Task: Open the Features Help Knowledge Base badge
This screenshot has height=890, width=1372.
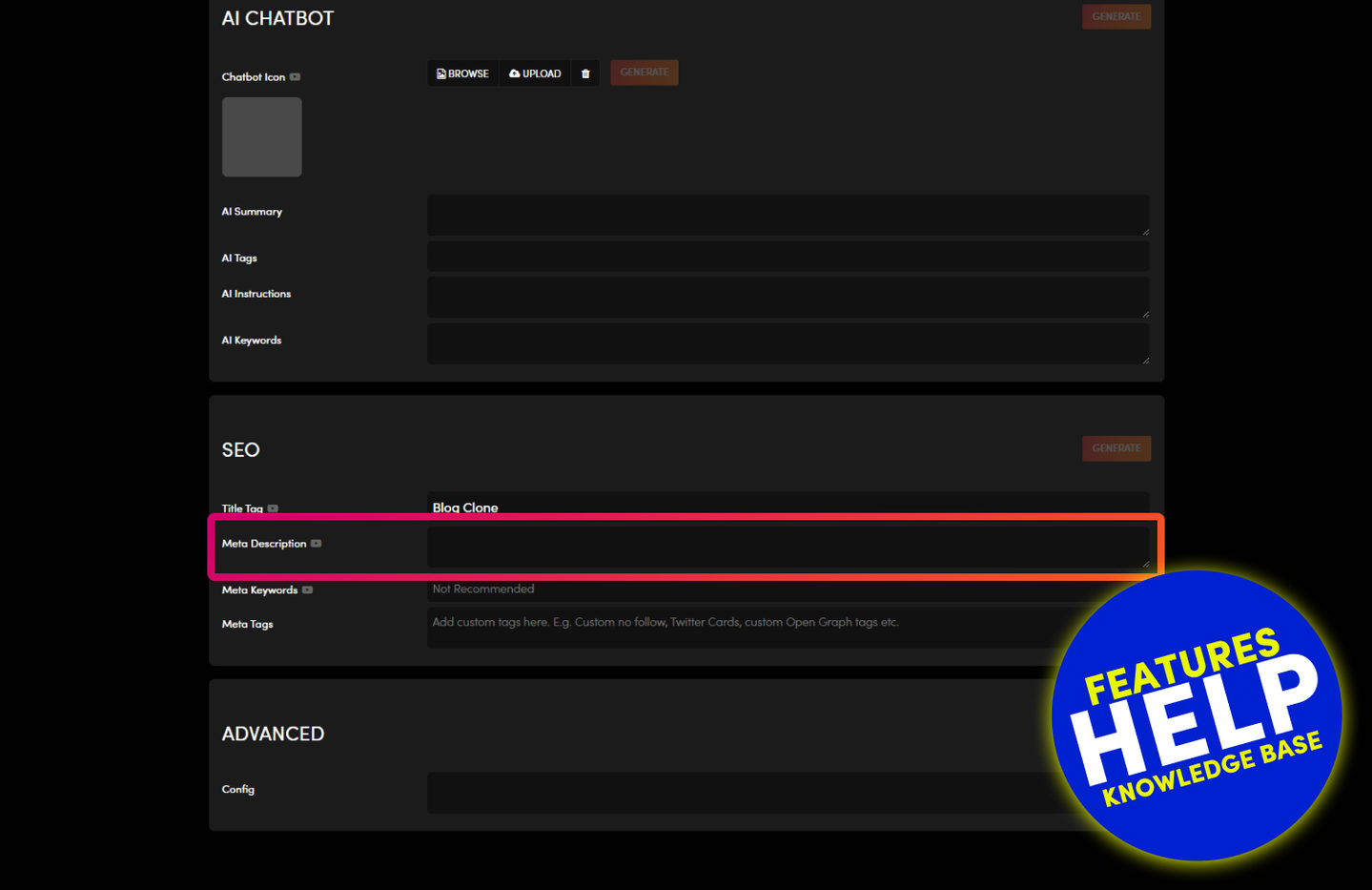Action: (1196, 715)
